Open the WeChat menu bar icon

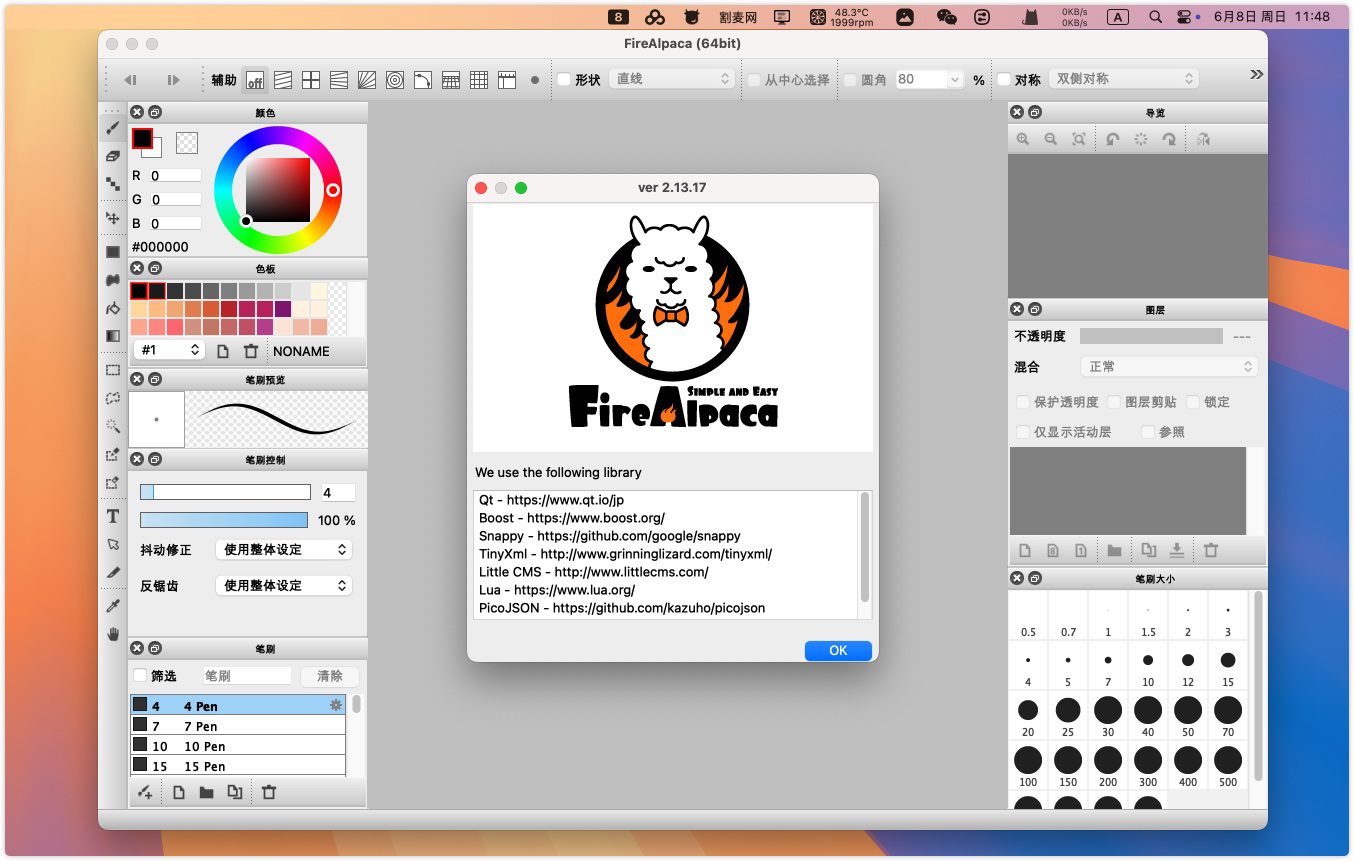(946, 17)
